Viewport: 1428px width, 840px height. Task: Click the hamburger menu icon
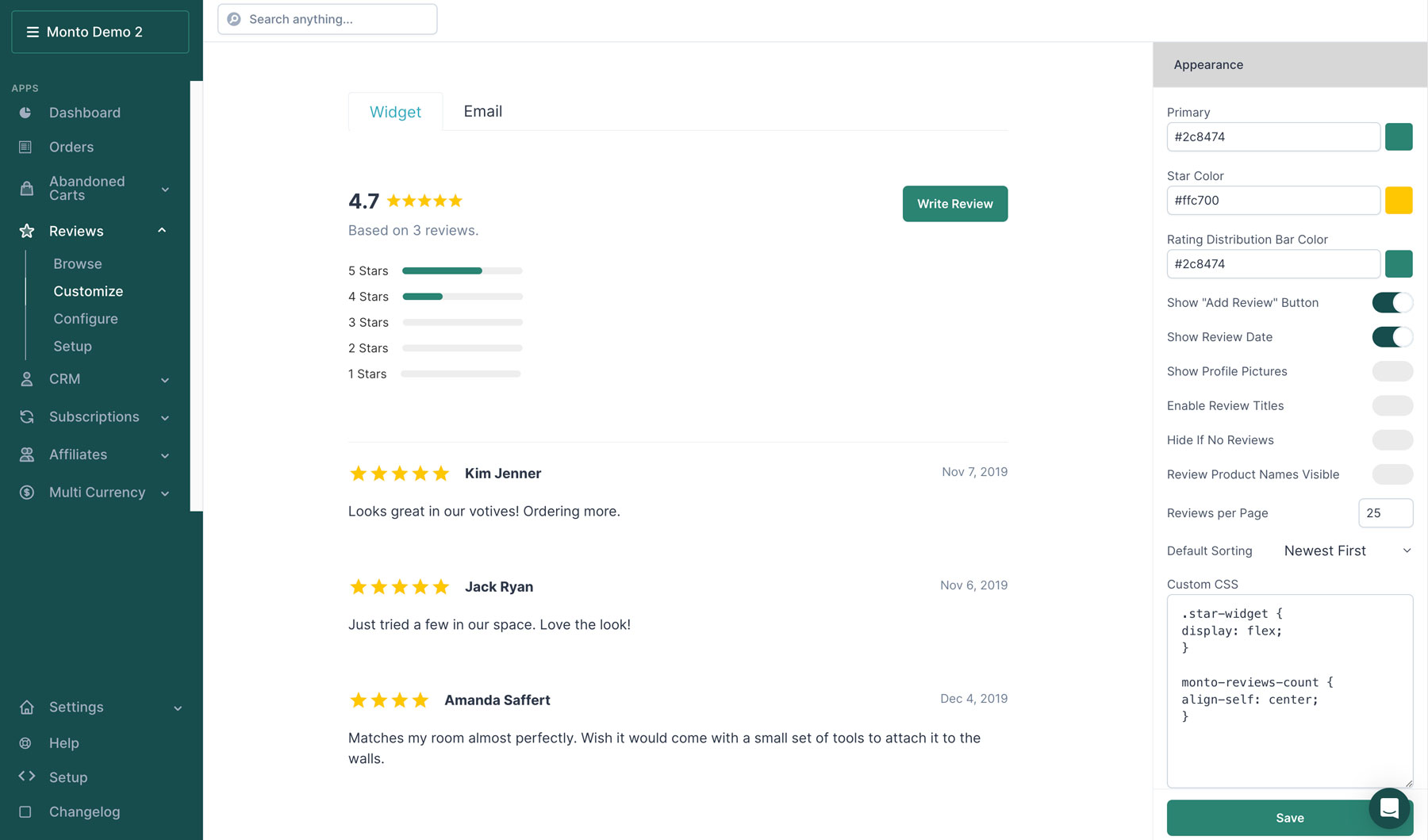click(33, 32)
